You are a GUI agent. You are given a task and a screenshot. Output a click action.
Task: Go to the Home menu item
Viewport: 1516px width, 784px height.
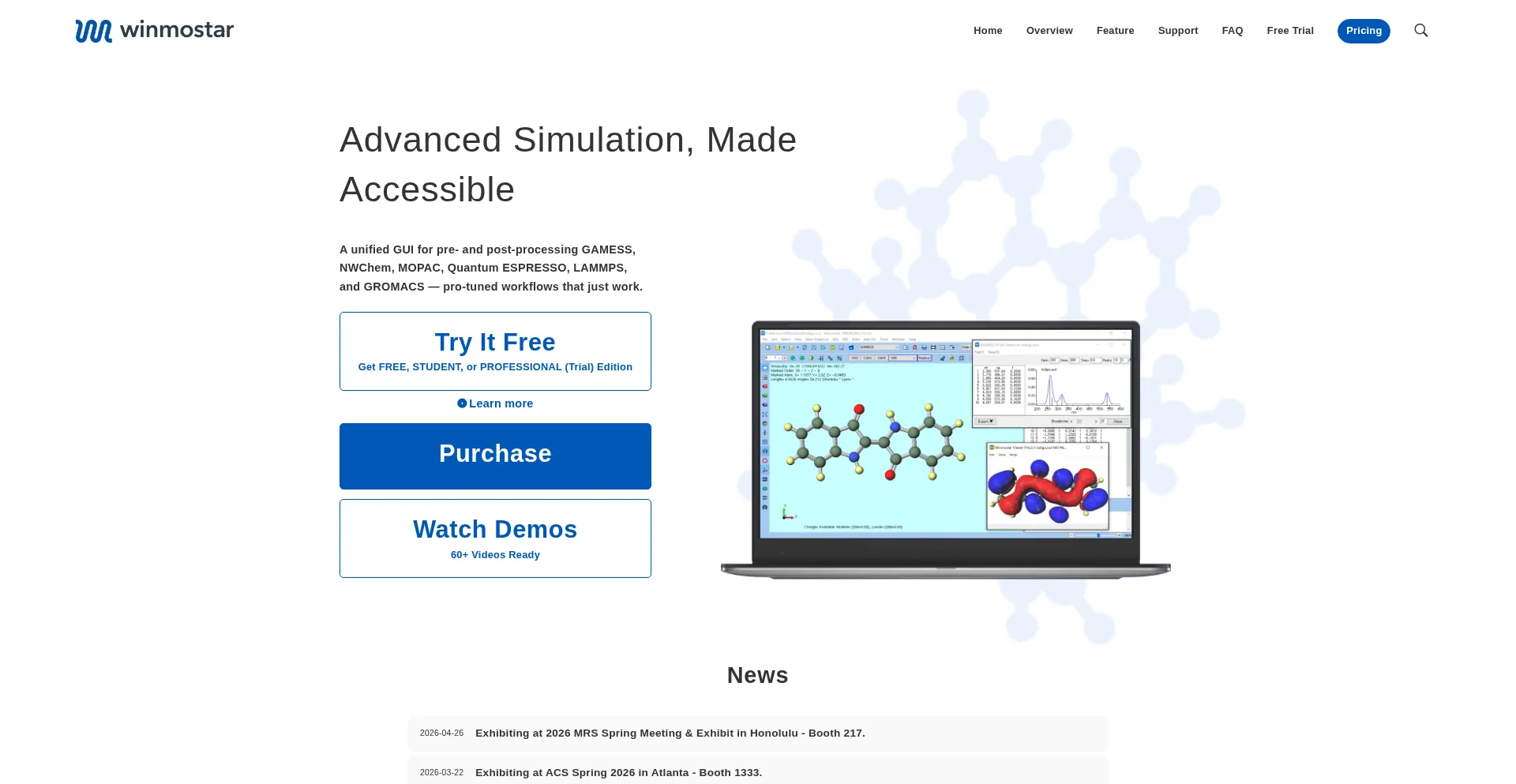[988, 31]
